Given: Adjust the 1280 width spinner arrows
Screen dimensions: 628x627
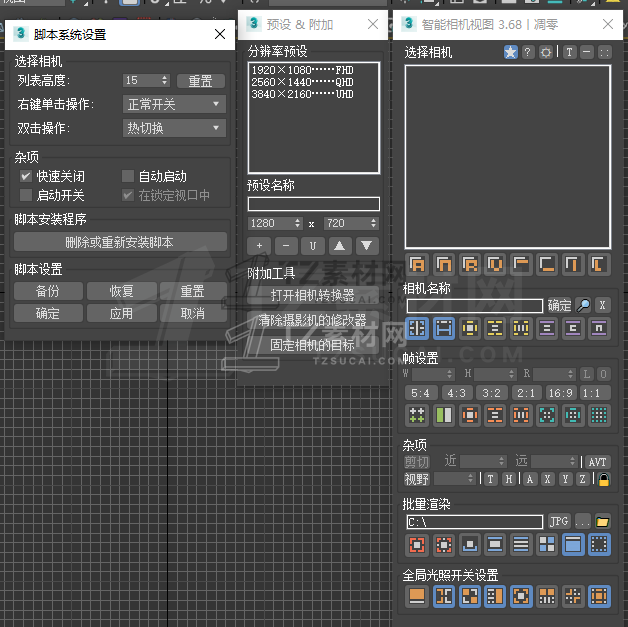Looking at the screenshot, I should (297, 223).
